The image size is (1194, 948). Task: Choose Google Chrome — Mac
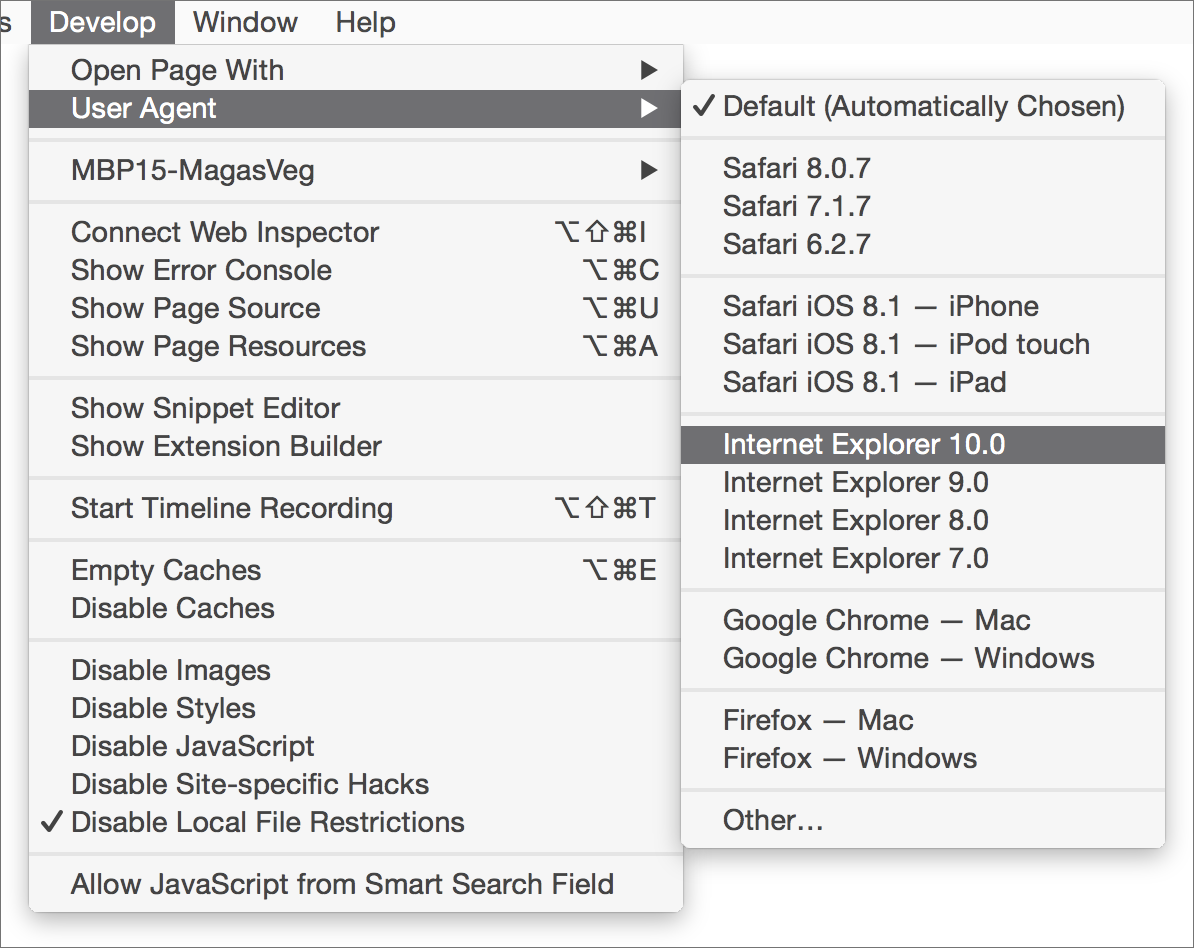coord(923,621)
